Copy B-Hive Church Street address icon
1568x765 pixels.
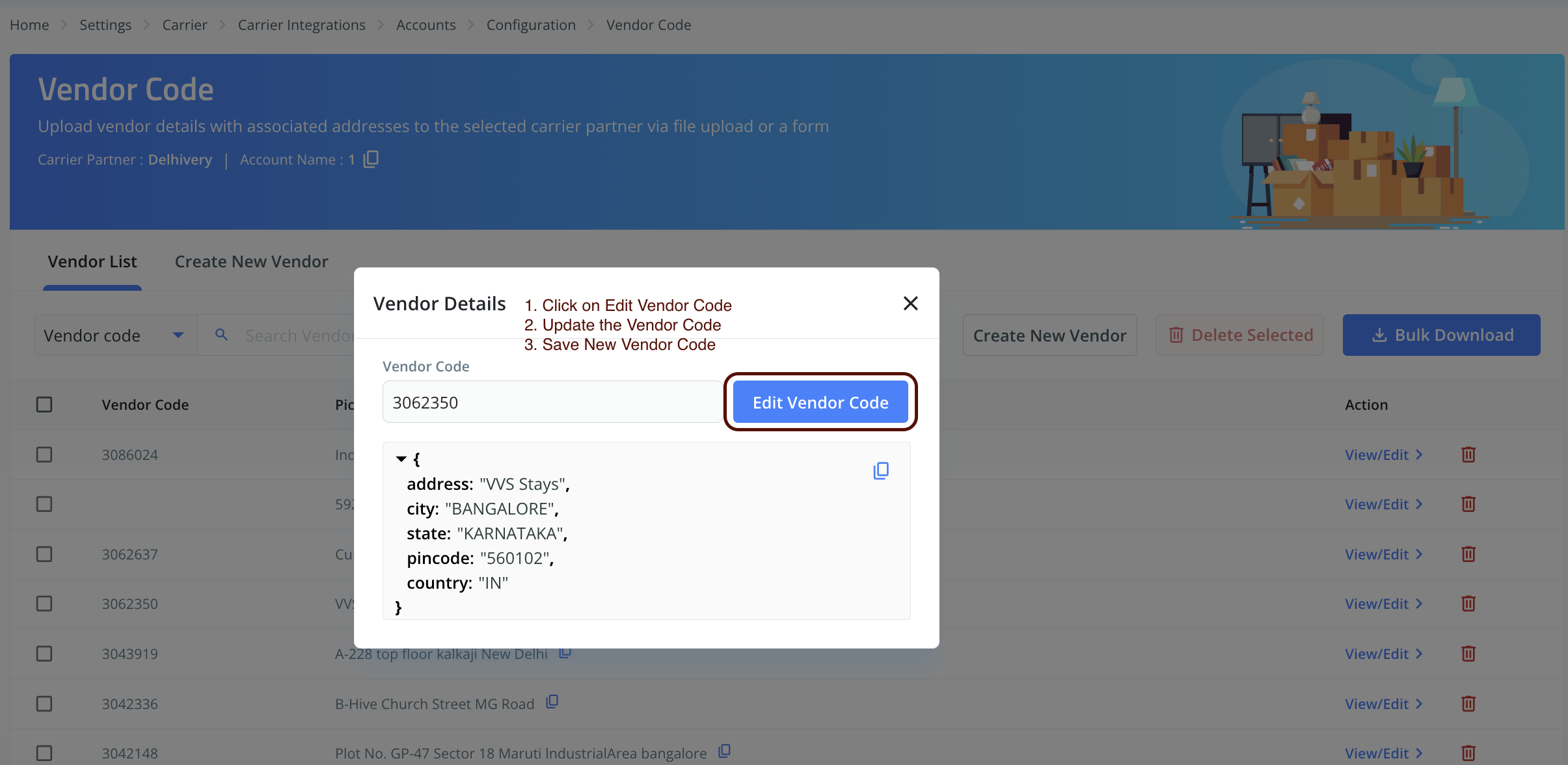552,702
